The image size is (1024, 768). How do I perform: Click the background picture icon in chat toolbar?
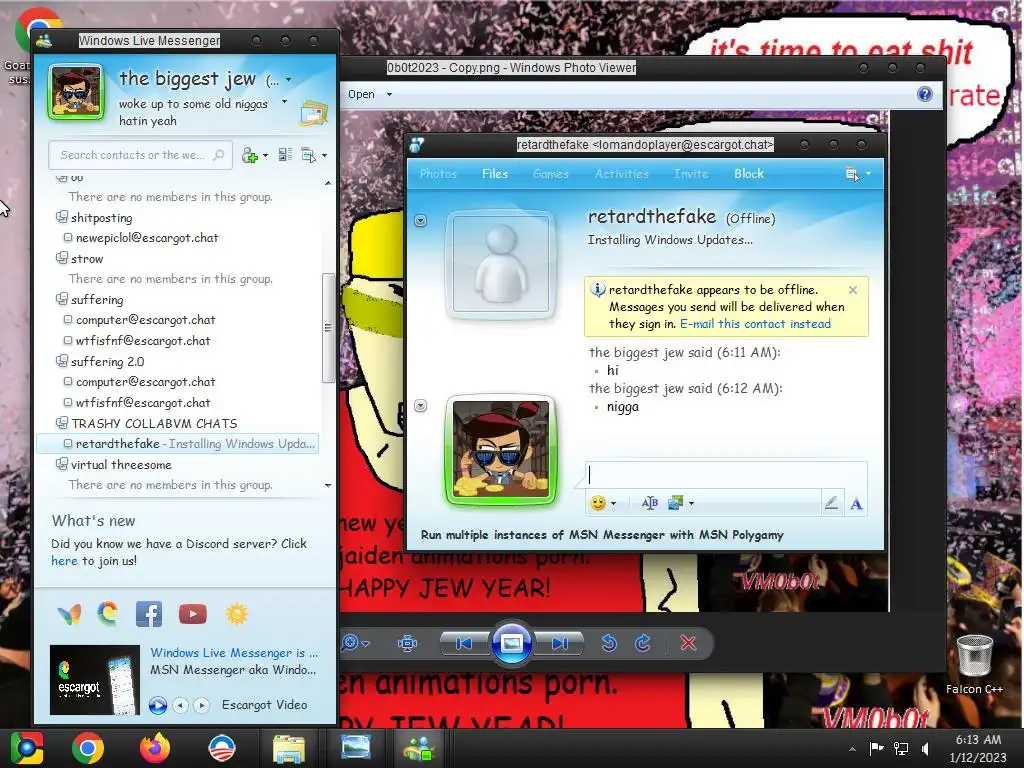(x=675, y=503)
